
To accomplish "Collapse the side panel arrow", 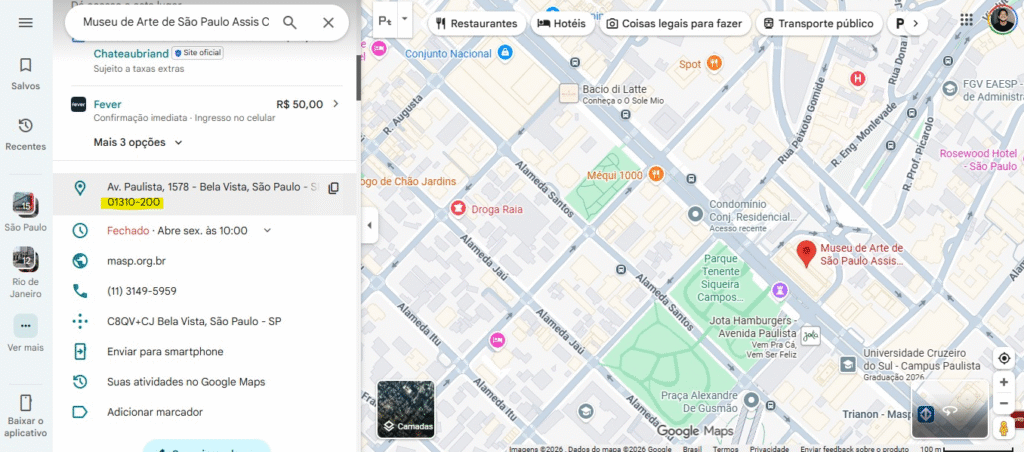I will click(x=369, y=225).
